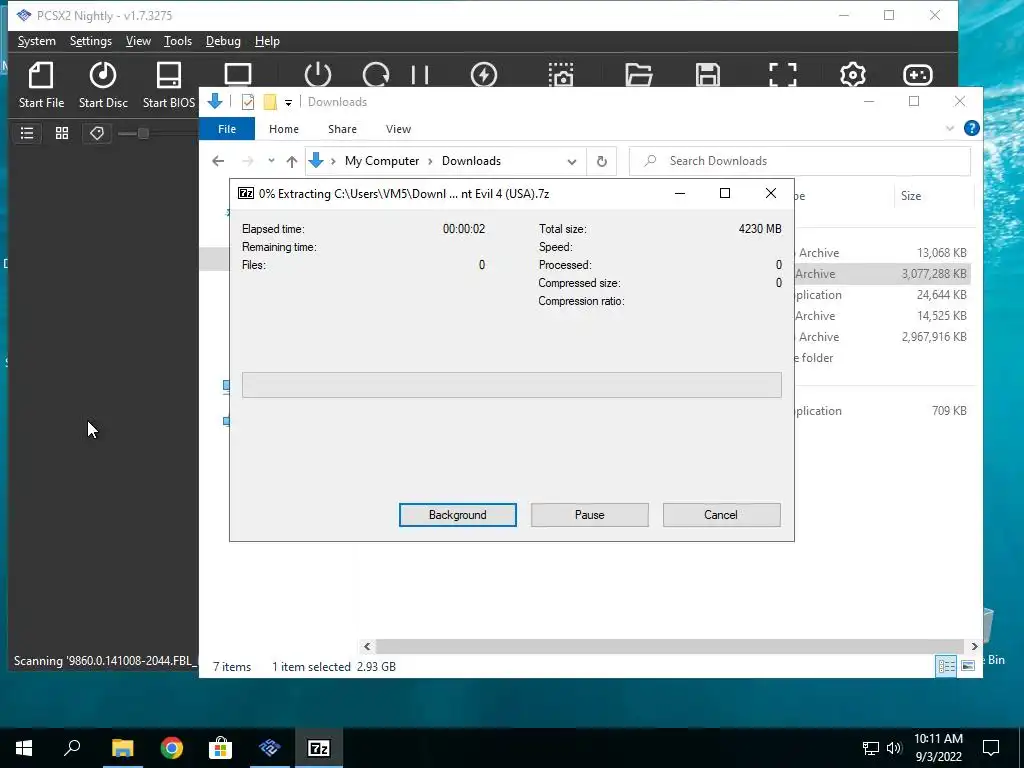Open the Settings menu in PCSX2
Viewport: 1024px width, 768px height.
(91, 41)
